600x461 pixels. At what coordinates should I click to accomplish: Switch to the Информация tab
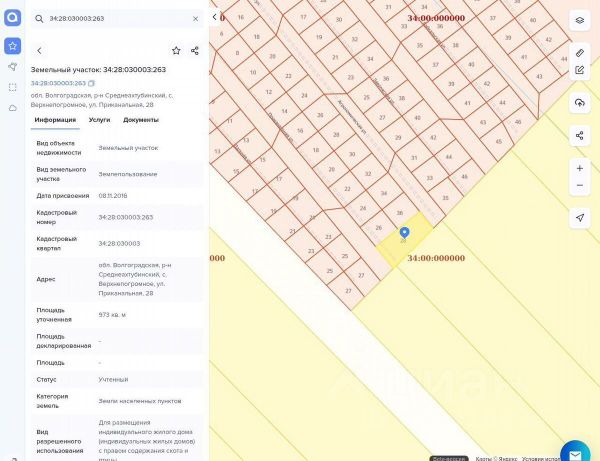[x=55, y=120]
